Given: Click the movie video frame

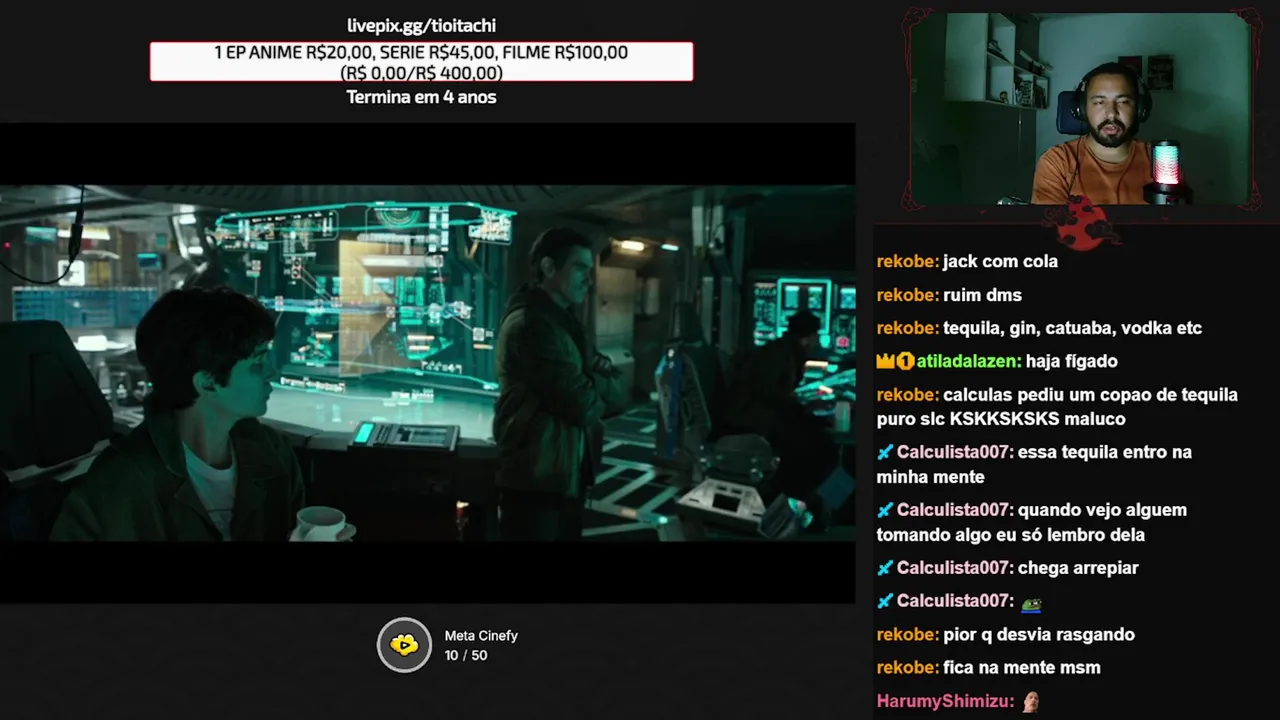Looking at the screenshot, I should point(427,363).
